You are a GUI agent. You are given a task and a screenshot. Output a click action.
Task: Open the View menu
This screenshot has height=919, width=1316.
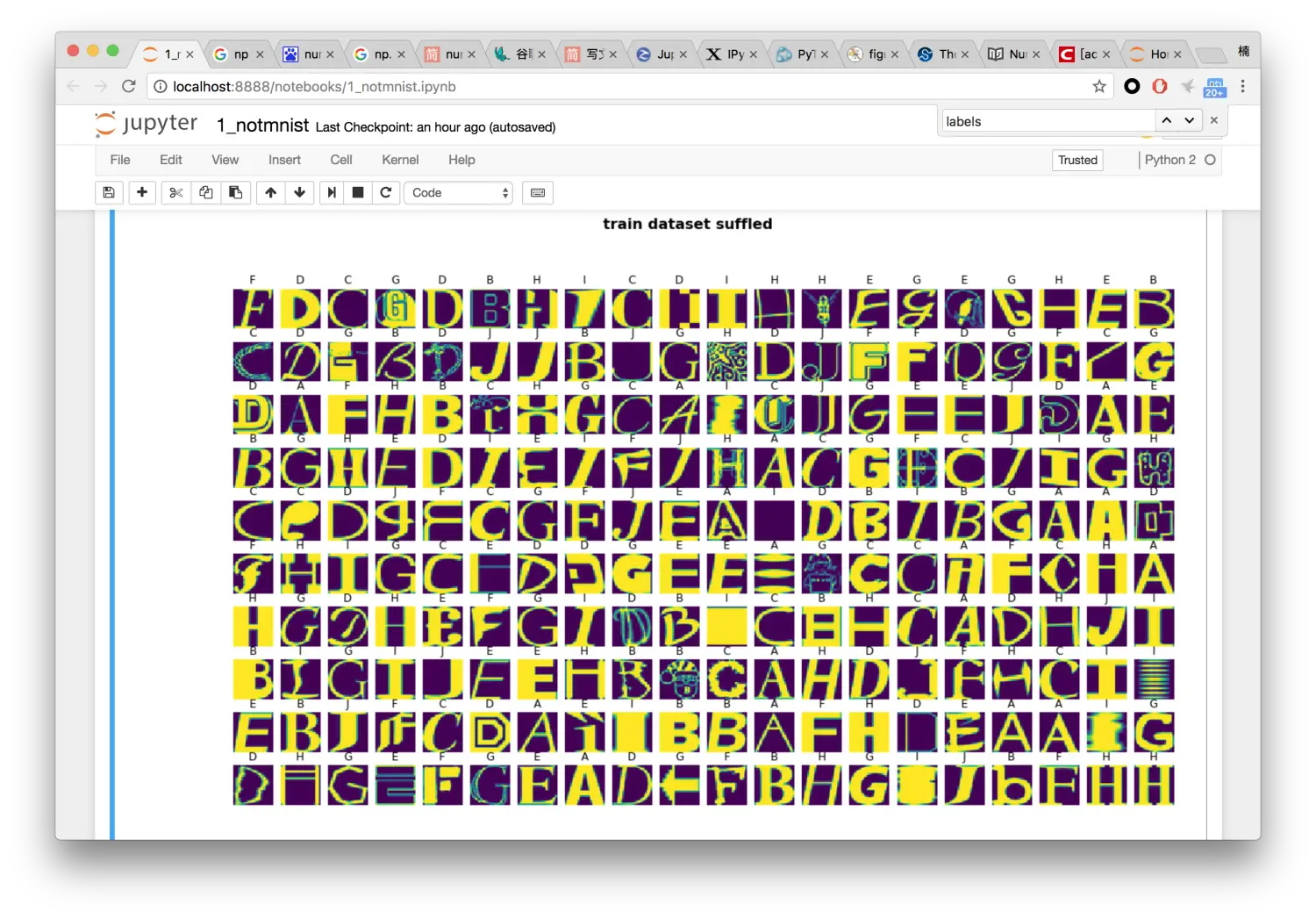[225, 160]
